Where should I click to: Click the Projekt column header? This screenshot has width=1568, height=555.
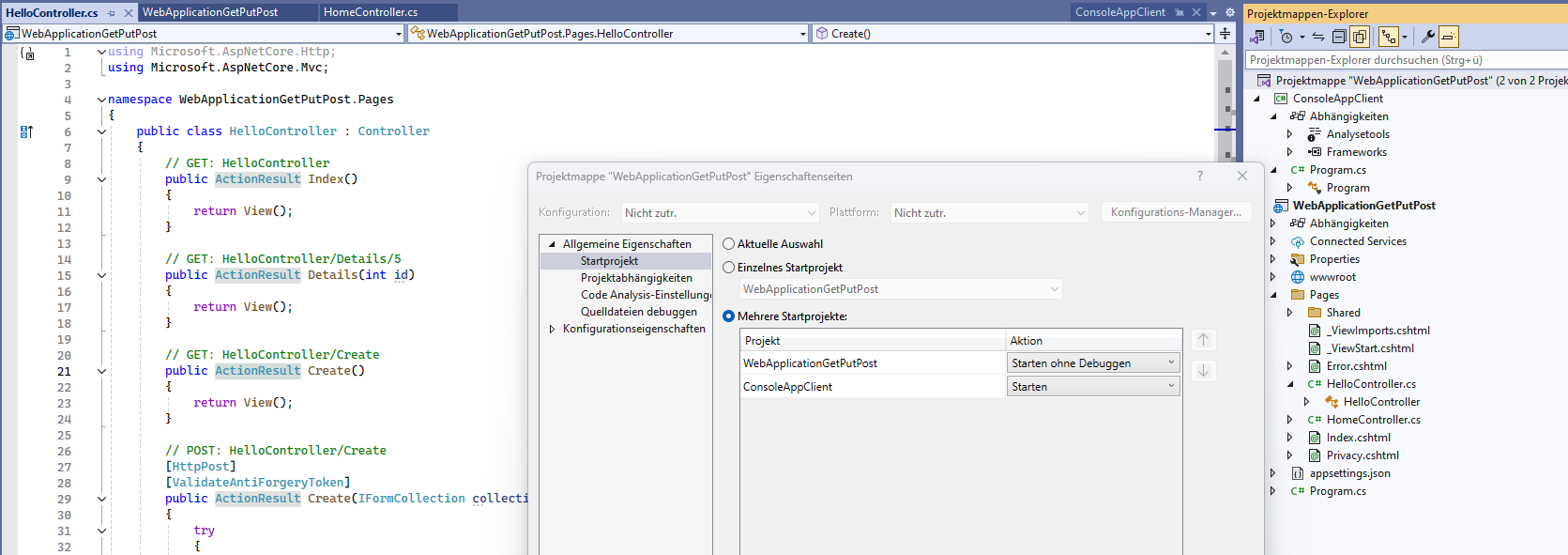click(x=873, y=341)
